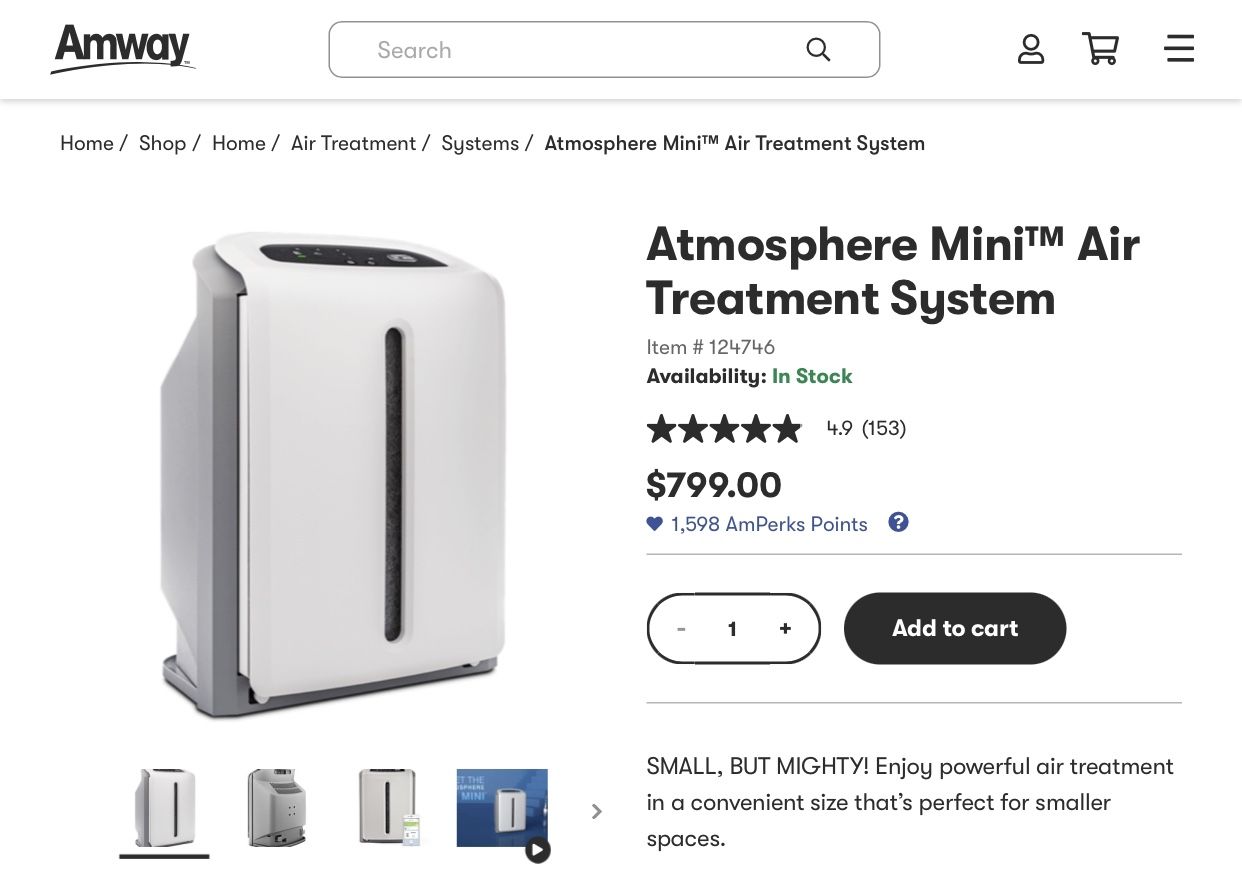
Task: Open the star rating reviews
Action: tap(724, 429)
